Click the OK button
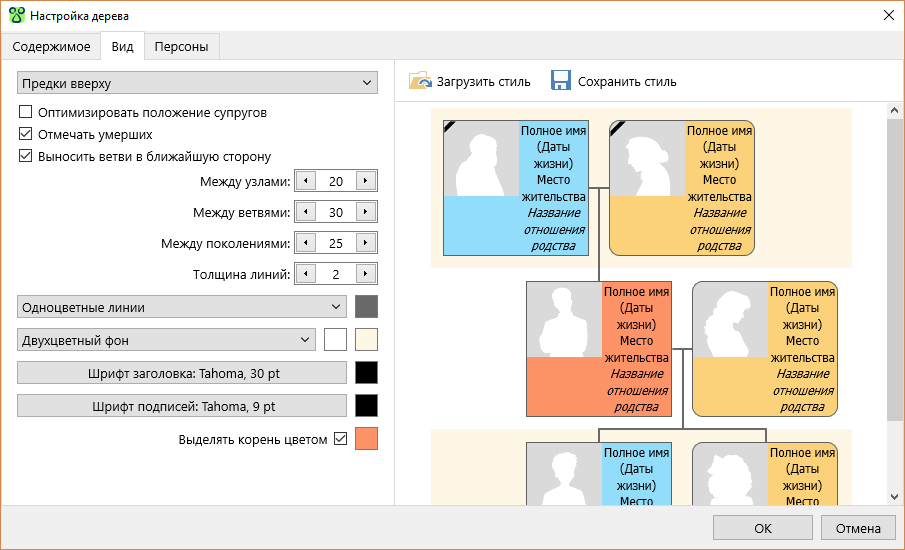 click(x=763, y=528)
